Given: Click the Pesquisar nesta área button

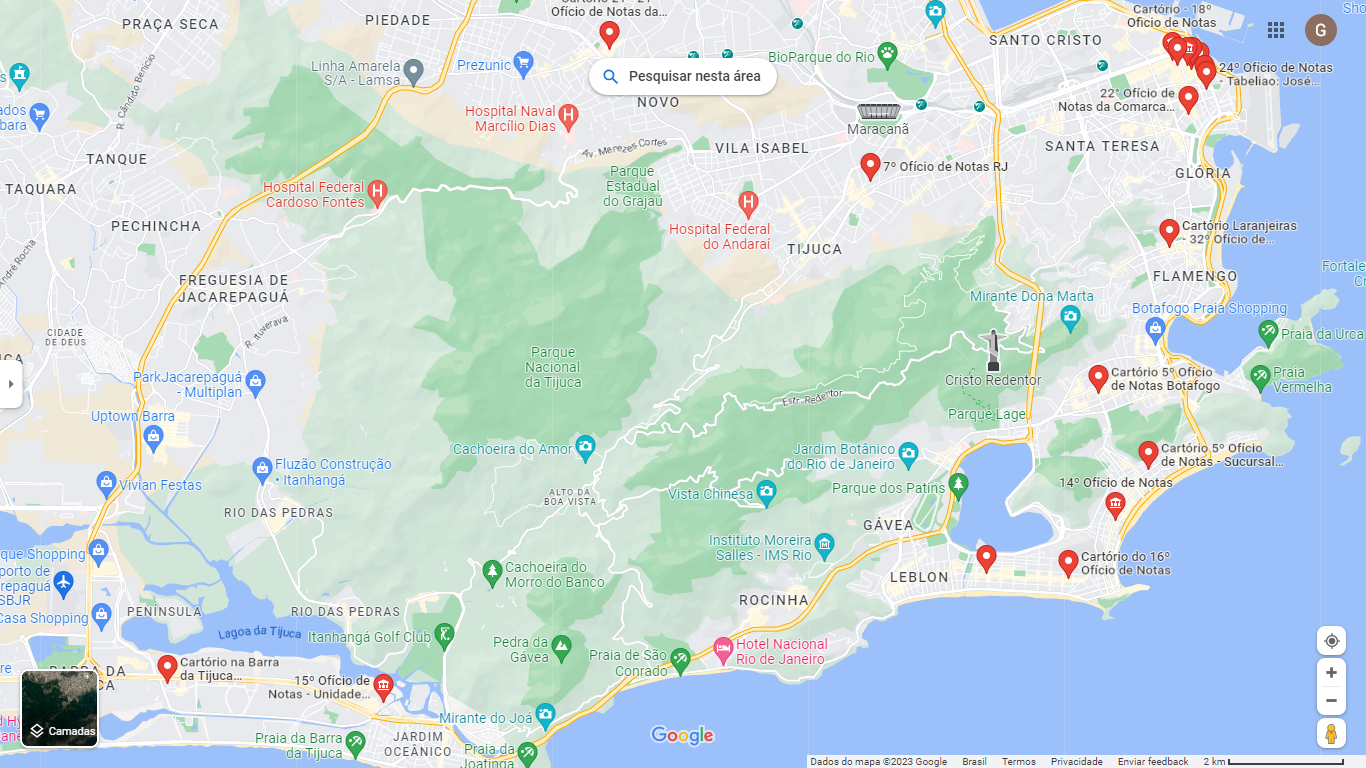Looking at the screenshot, I should (x=683, y=76).
